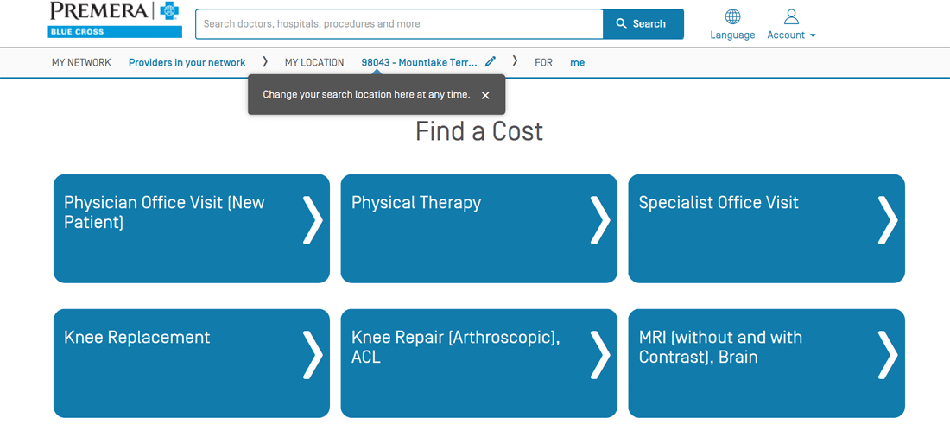
Task: Dismiss the location tooltip with X
Action: 485,95
